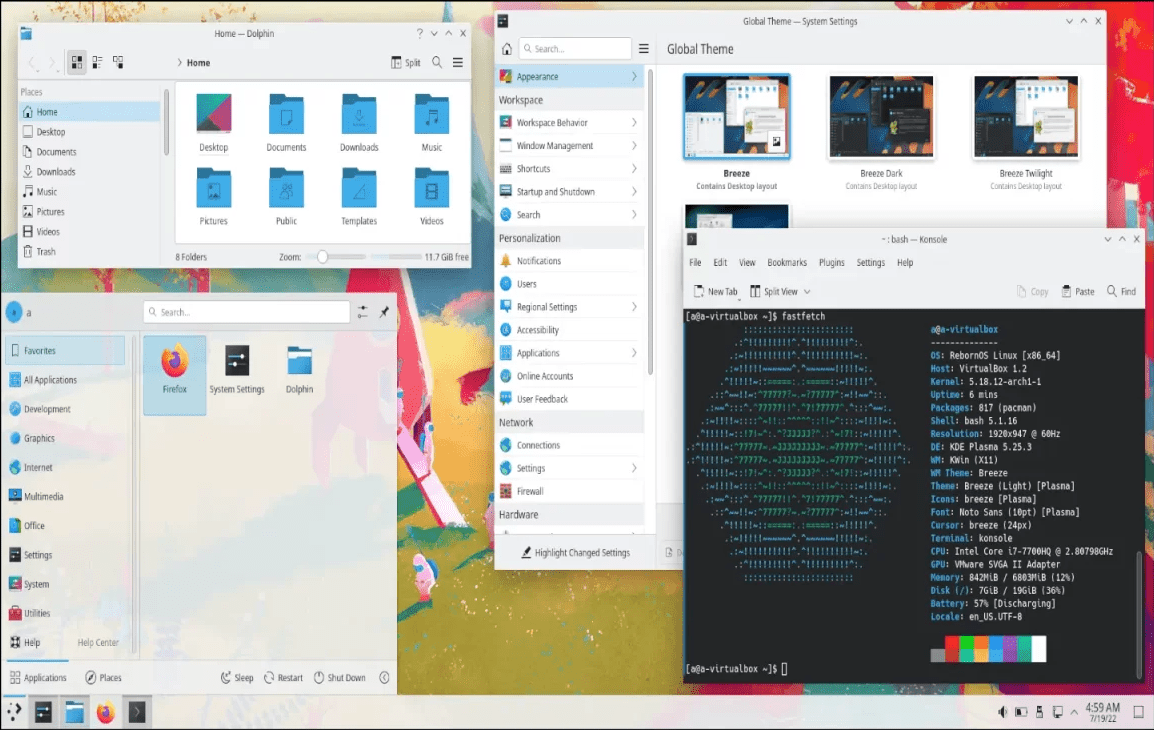Click Paste in Konsole toolbar
Image resolution: width=1154 pixels, height=730 pixels.
1077,291
